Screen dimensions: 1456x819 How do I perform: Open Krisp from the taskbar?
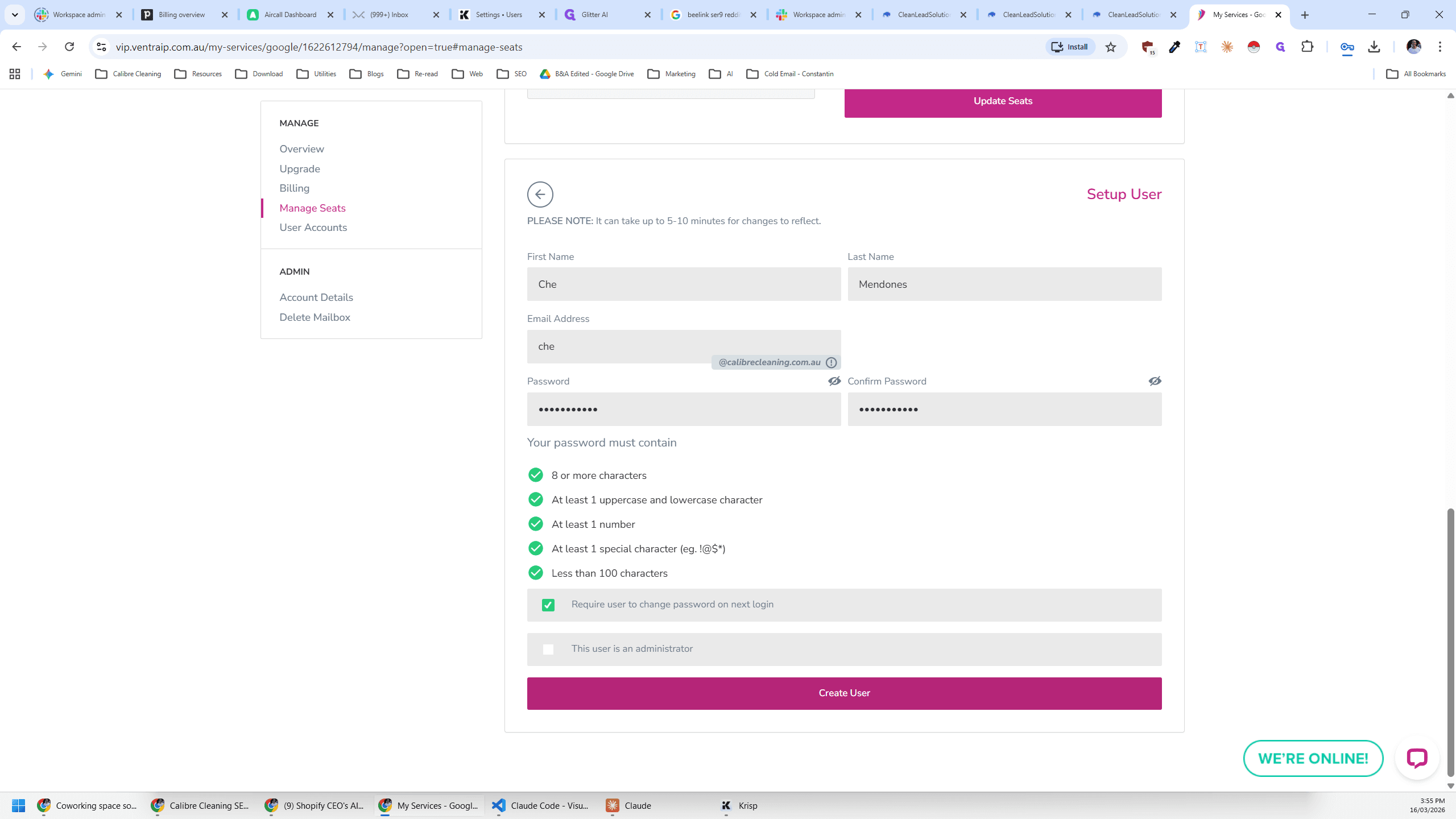[739, 805]
